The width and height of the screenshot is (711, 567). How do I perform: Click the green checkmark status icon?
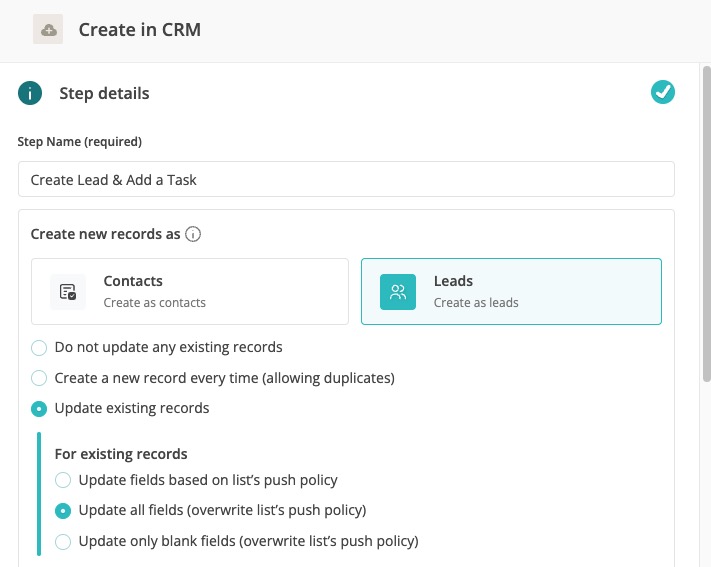pyautogui.click(x=662, y=92)
